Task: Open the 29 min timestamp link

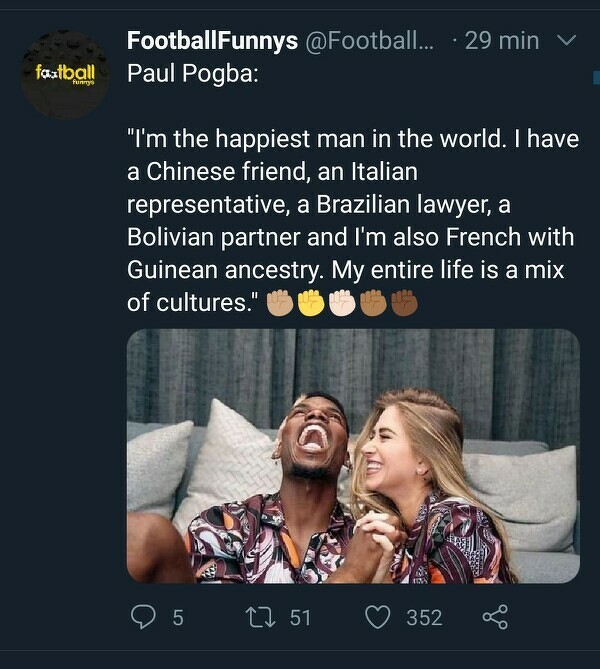Action: (501, 41)
